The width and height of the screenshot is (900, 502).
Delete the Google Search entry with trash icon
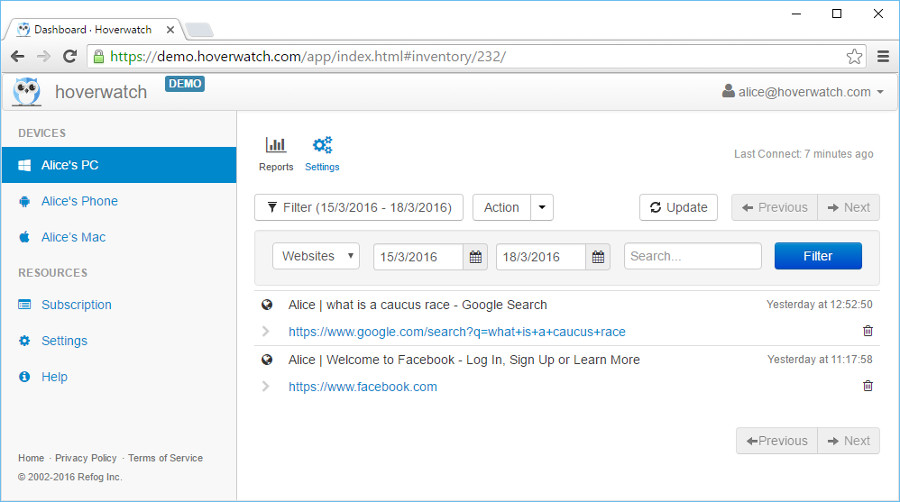[x=867, y=331]
